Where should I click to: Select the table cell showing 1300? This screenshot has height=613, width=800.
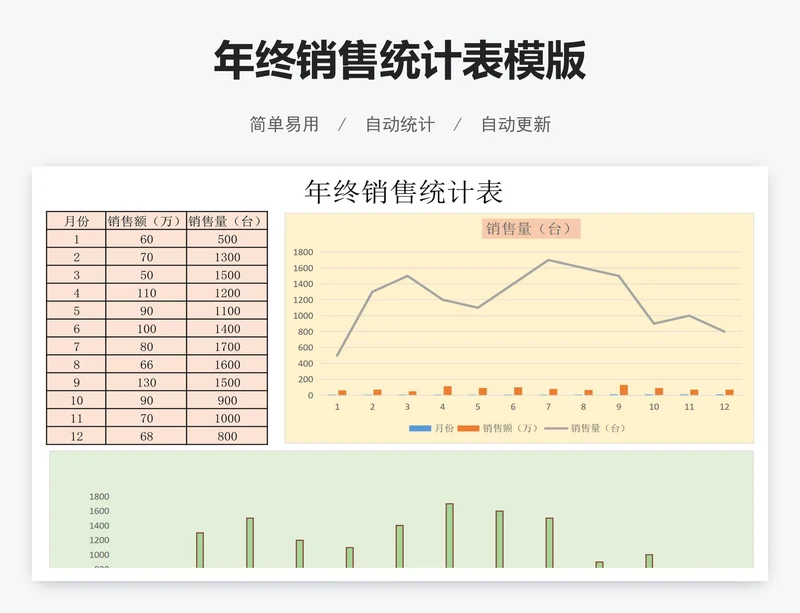pos(227,257)
